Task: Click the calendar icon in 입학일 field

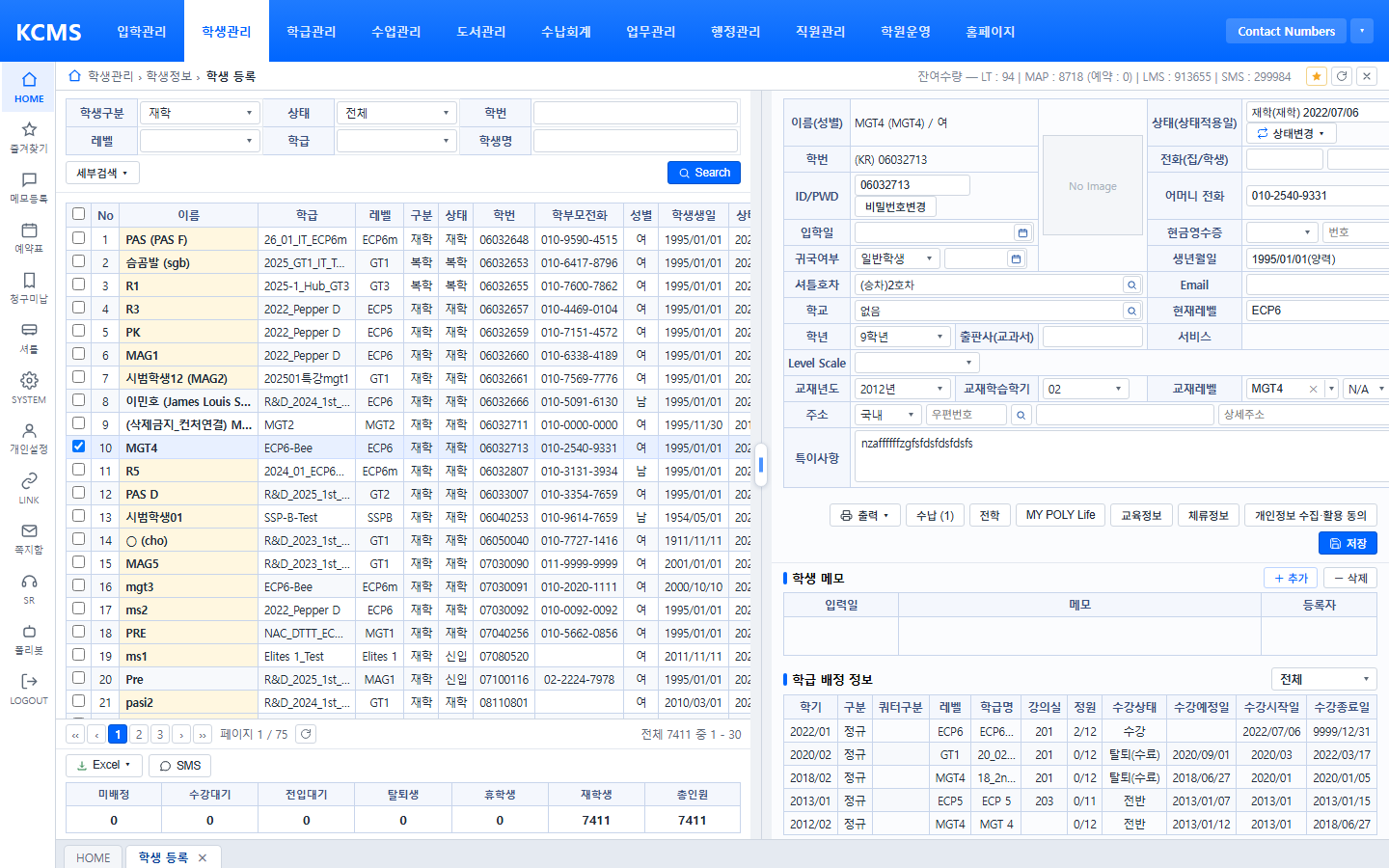Action: tap(1022, 232)
